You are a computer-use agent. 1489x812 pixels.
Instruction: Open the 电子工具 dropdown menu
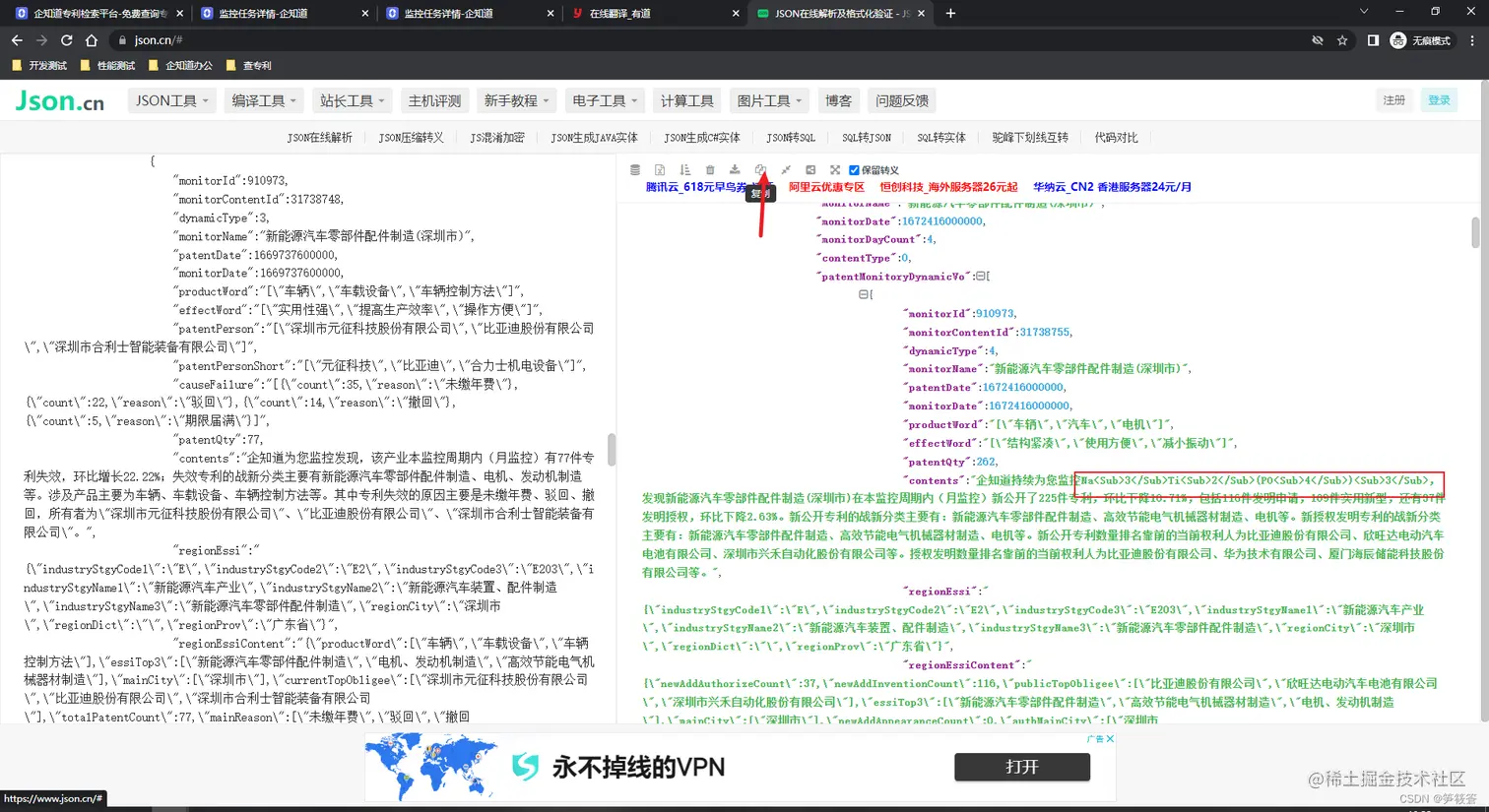pyautogui.click(x=605, y=100)
